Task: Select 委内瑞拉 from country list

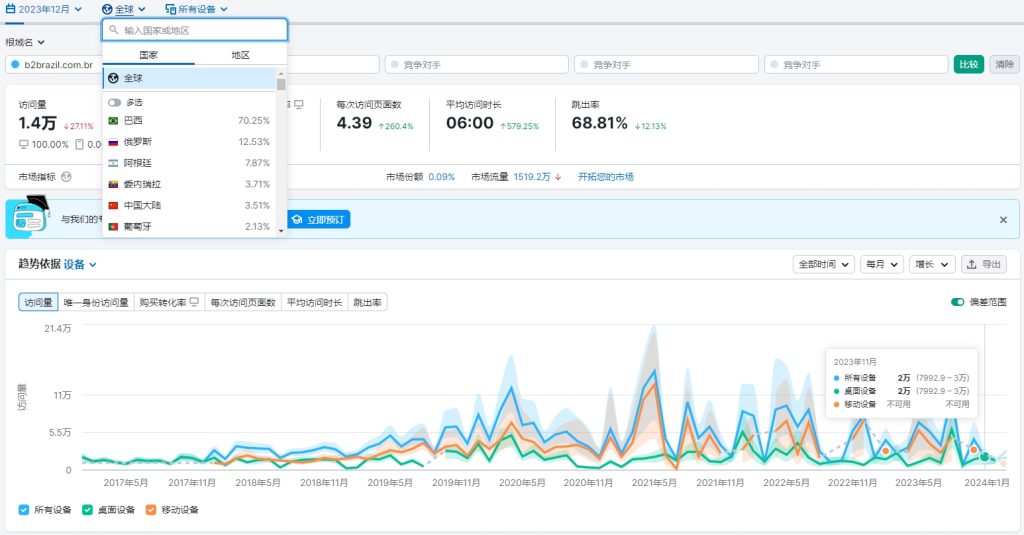Action: tap(189, 184)
